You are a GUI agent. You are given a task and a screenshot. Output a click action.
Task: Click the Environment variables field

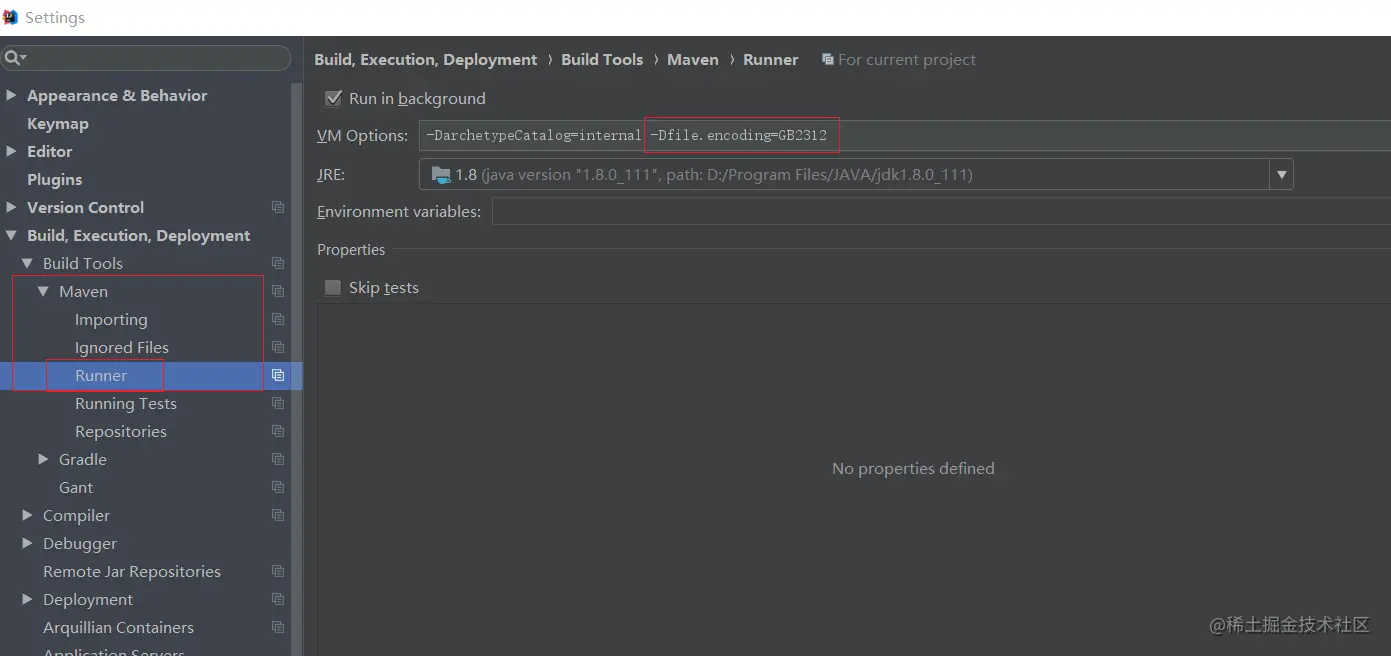tap(941, 211)
